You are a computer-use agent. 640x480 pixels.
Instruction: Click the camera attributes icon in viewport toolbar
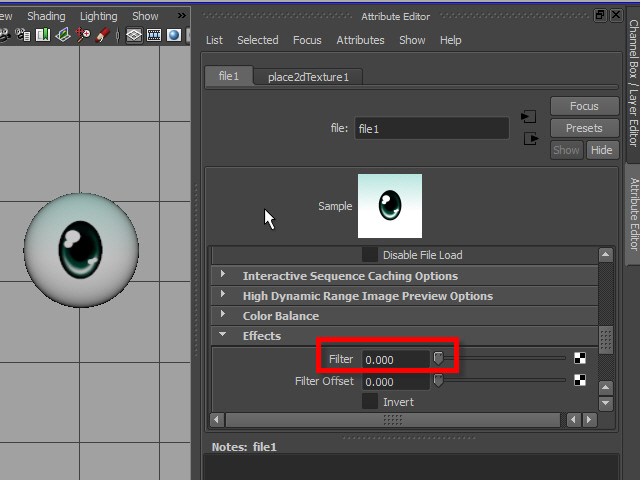[x=23, y=35]
